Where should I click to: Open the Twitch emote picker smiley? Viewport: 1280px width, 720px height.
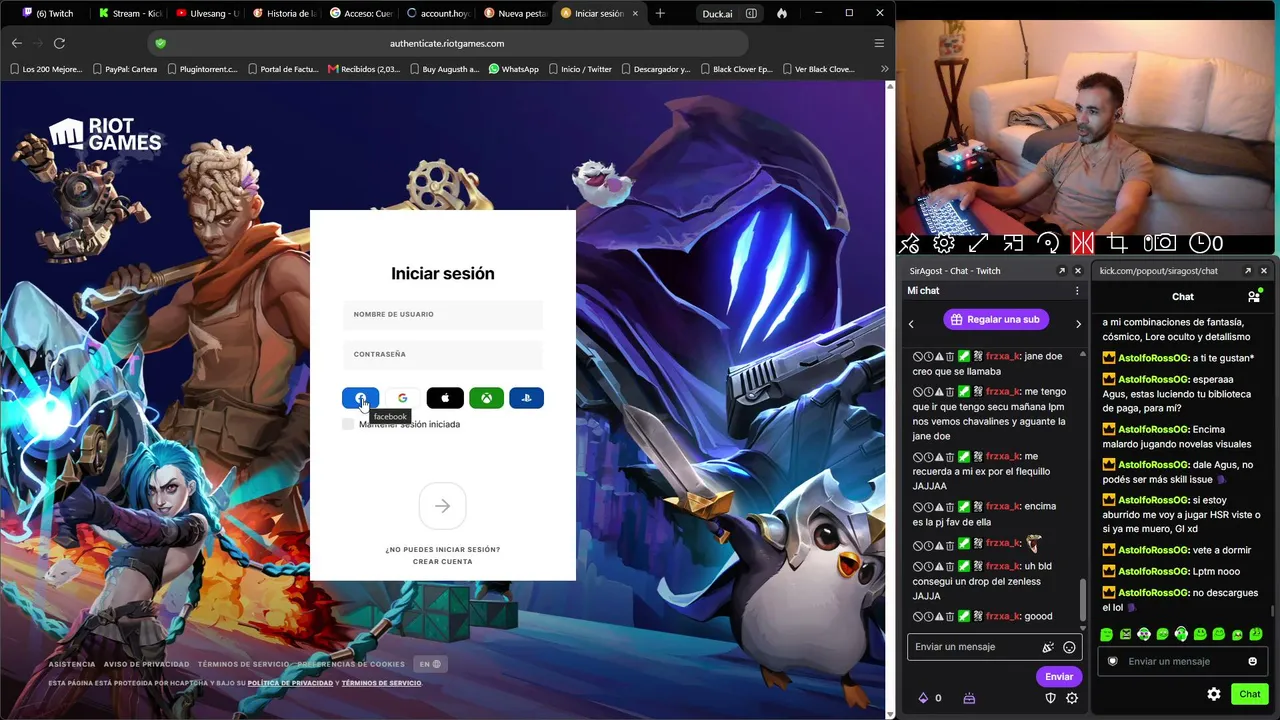1069,647
